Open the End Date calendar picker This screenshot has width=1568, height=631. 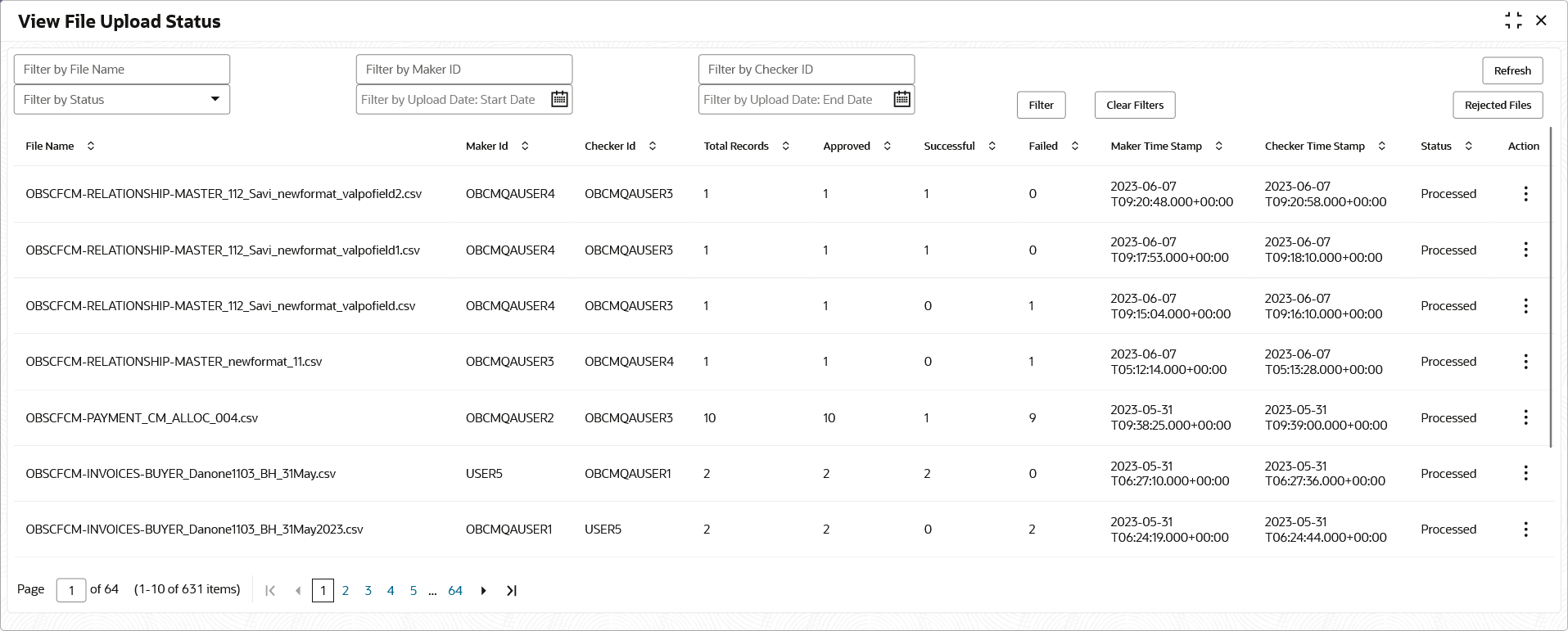tap(901, 99)
